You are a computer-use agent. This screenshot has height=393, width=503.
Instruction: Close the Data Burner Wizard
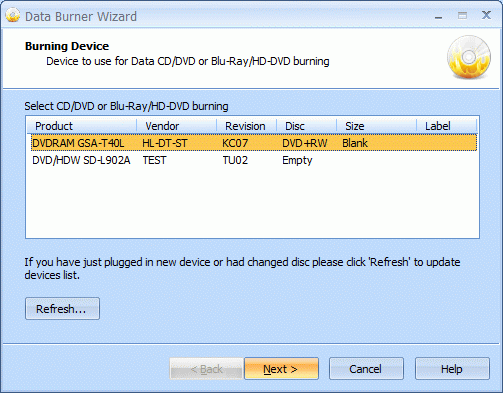(486, 15)
